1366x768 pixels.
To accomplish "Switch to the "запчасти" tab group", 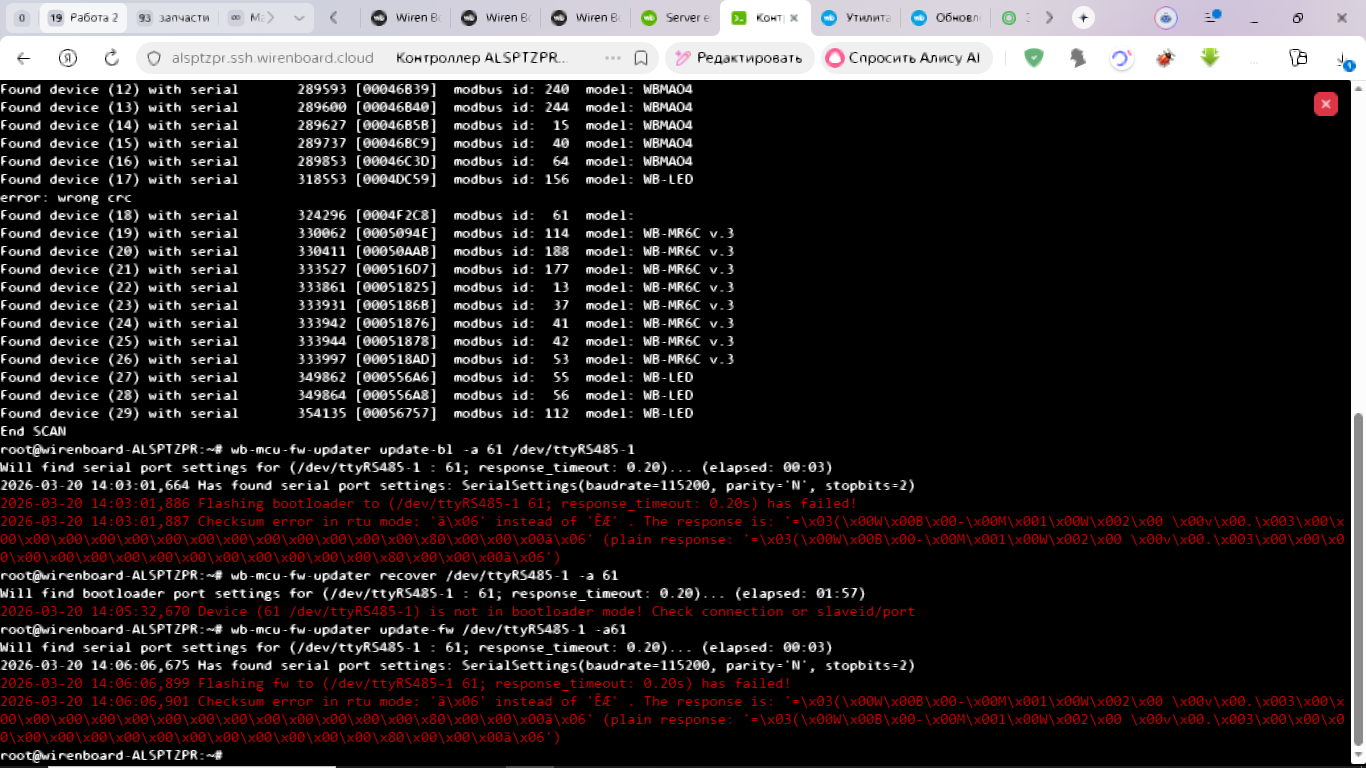I will click(174, 18).
